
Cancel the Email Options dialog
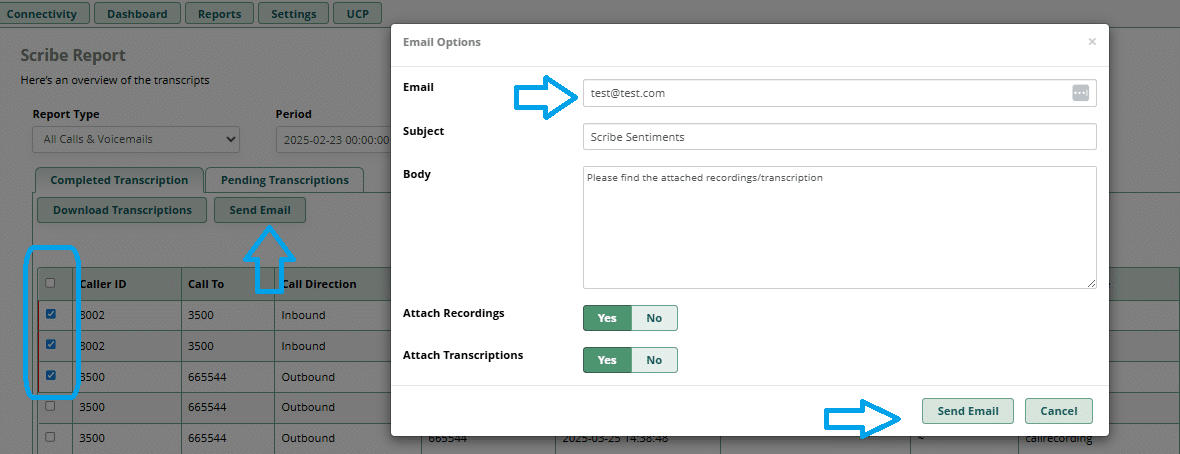point(1058,411)
